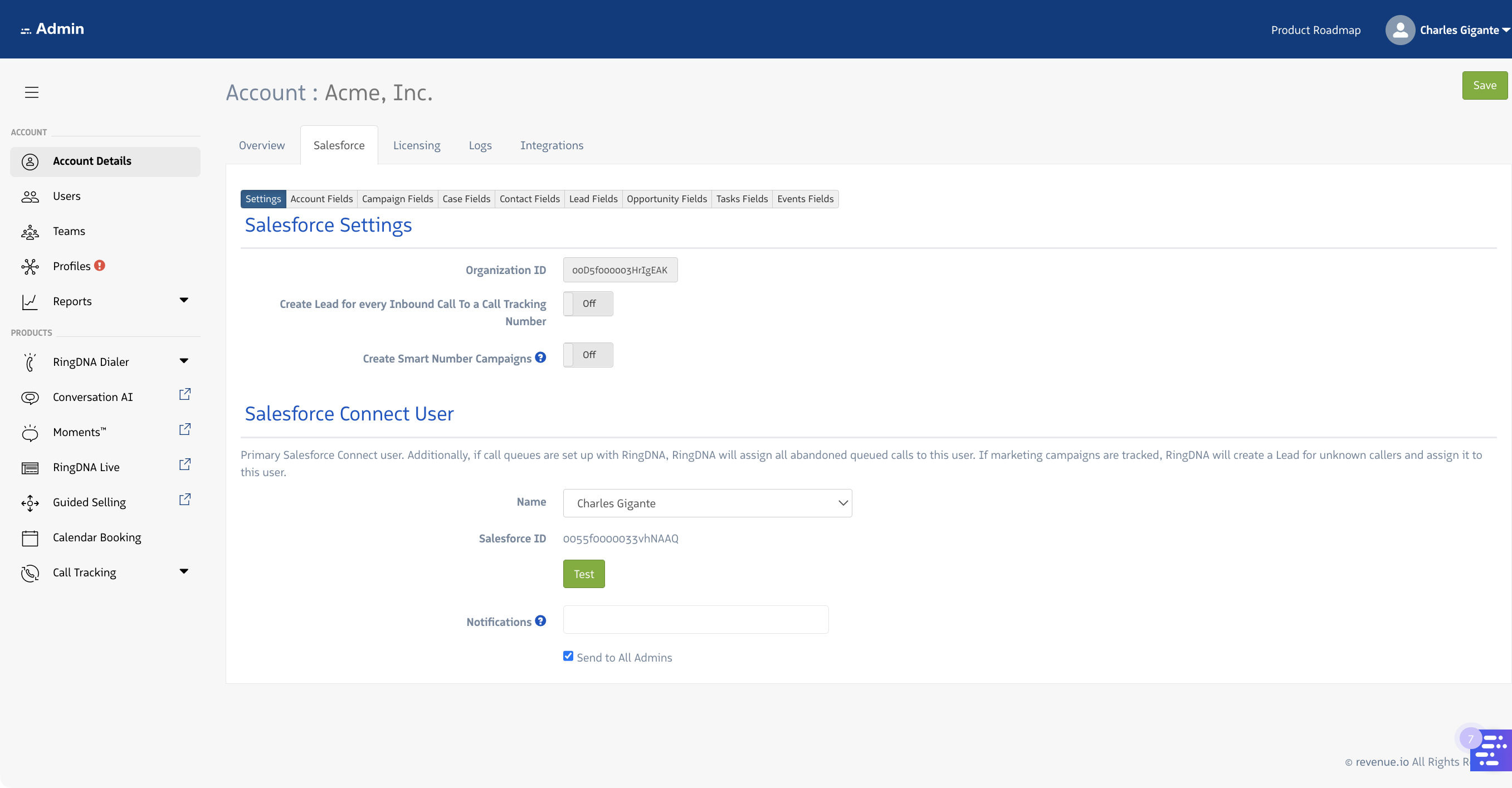Open the chat widget icon

(1491, 750)
